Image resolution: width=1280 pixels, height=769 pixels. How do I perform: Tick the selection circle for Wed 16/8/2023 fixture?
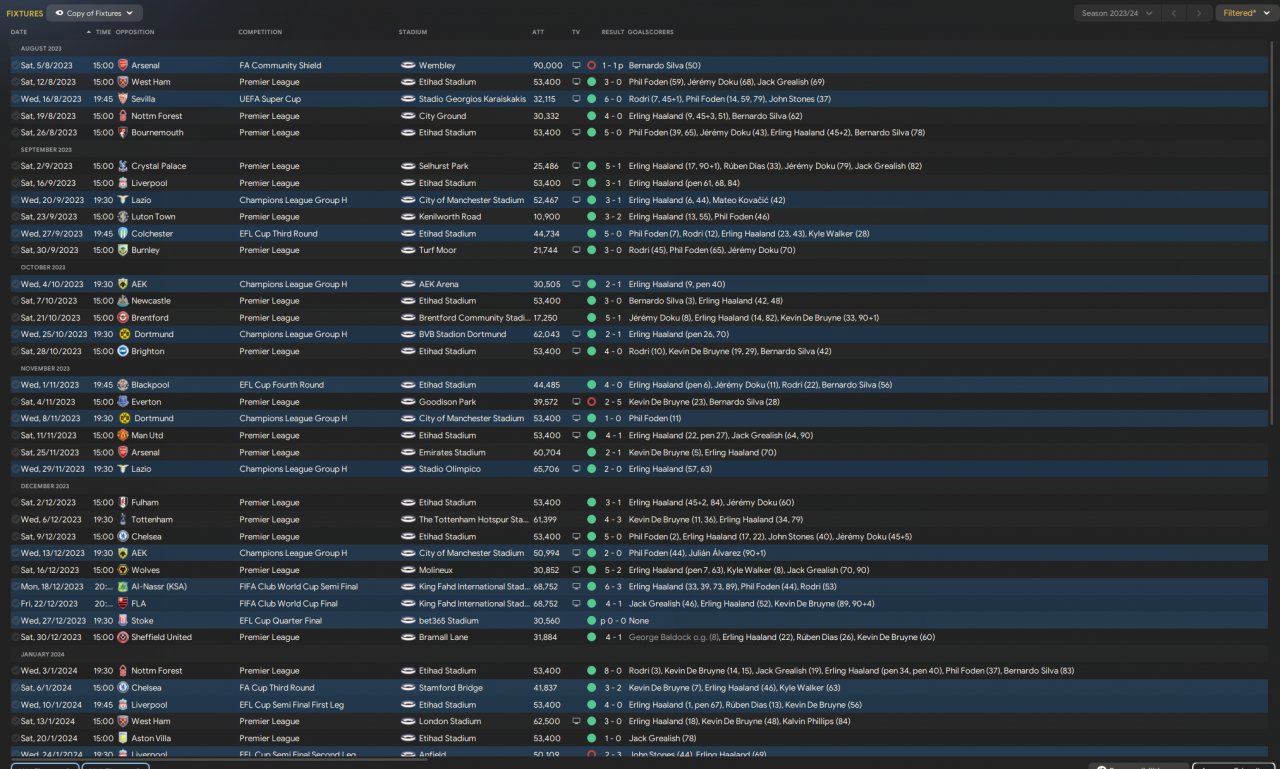(x=15, y=99)
